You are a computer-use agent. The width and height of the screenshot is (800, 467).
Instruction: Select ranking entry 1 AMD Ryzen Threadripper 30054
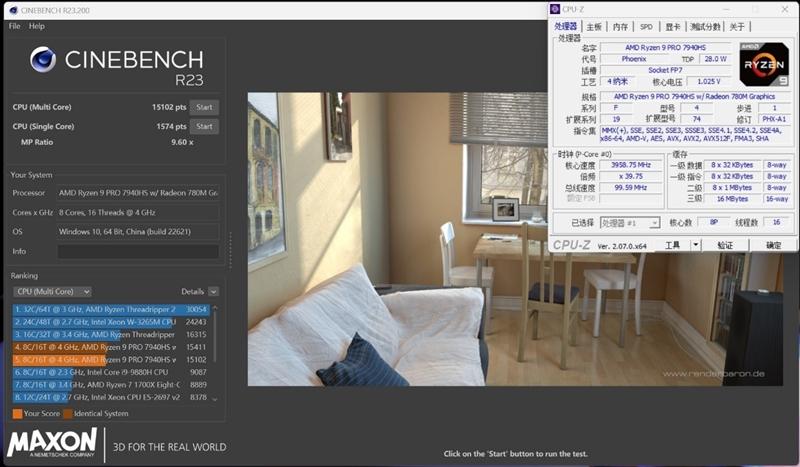111,309
